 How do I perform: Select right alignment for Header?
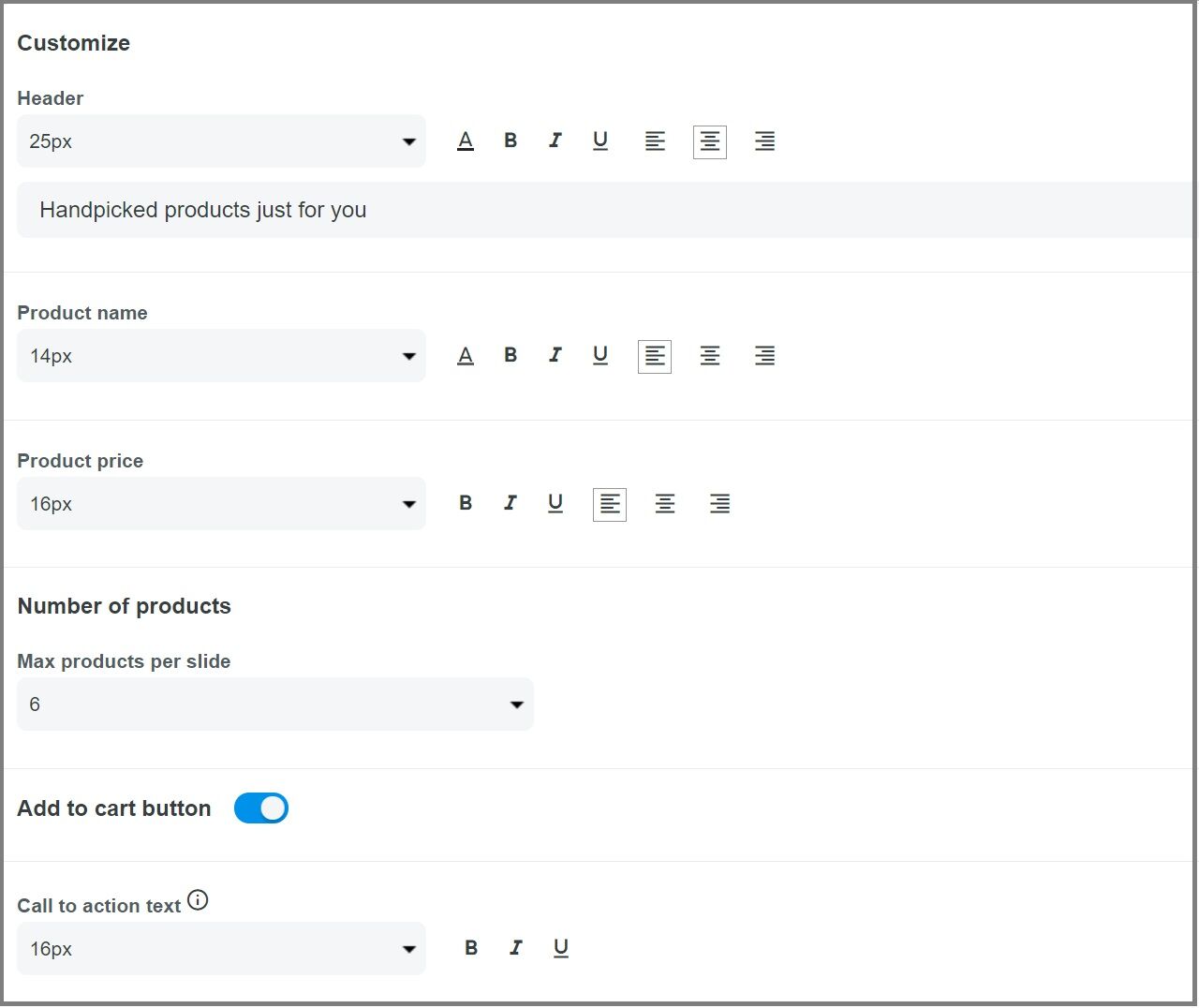tap(764, 141)
